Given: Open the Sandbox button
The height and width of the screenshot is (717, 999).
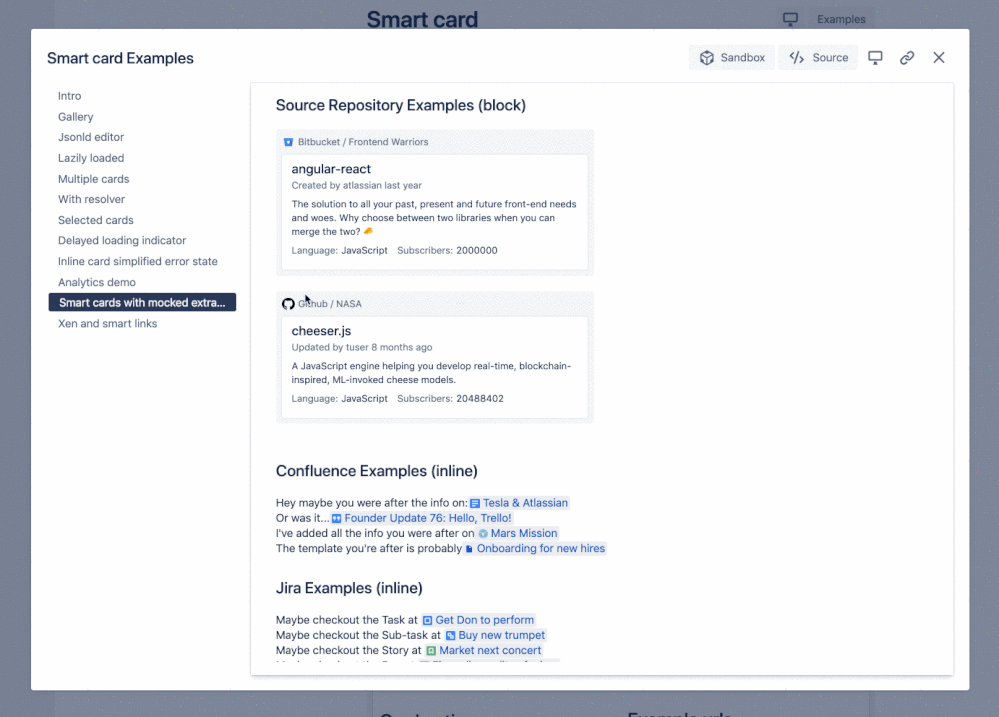Looking at the screenshot, I should [x=731, y=57].
